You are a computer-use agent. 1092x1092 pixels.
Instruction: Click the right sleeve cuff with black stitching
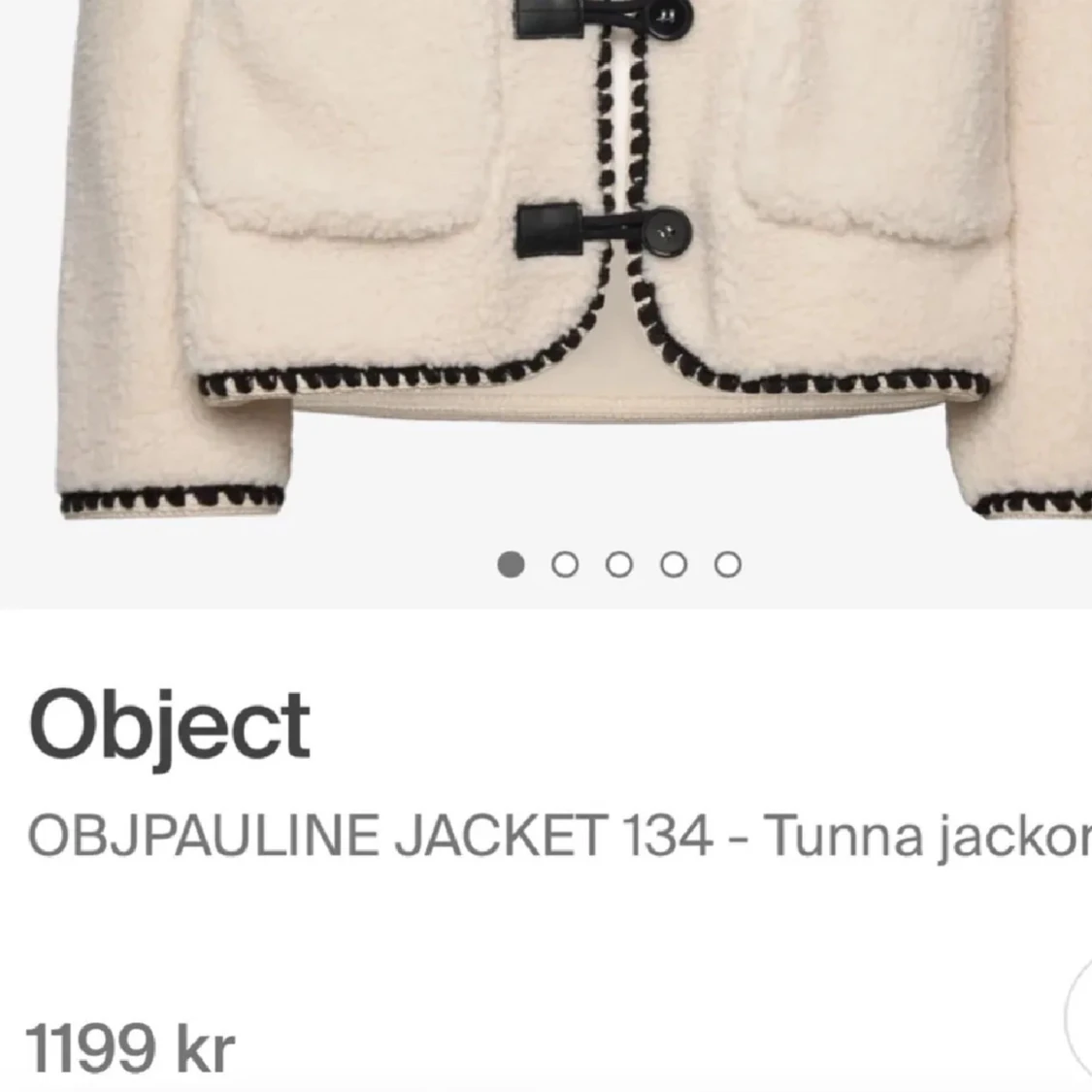click(x=1032, y=503)
